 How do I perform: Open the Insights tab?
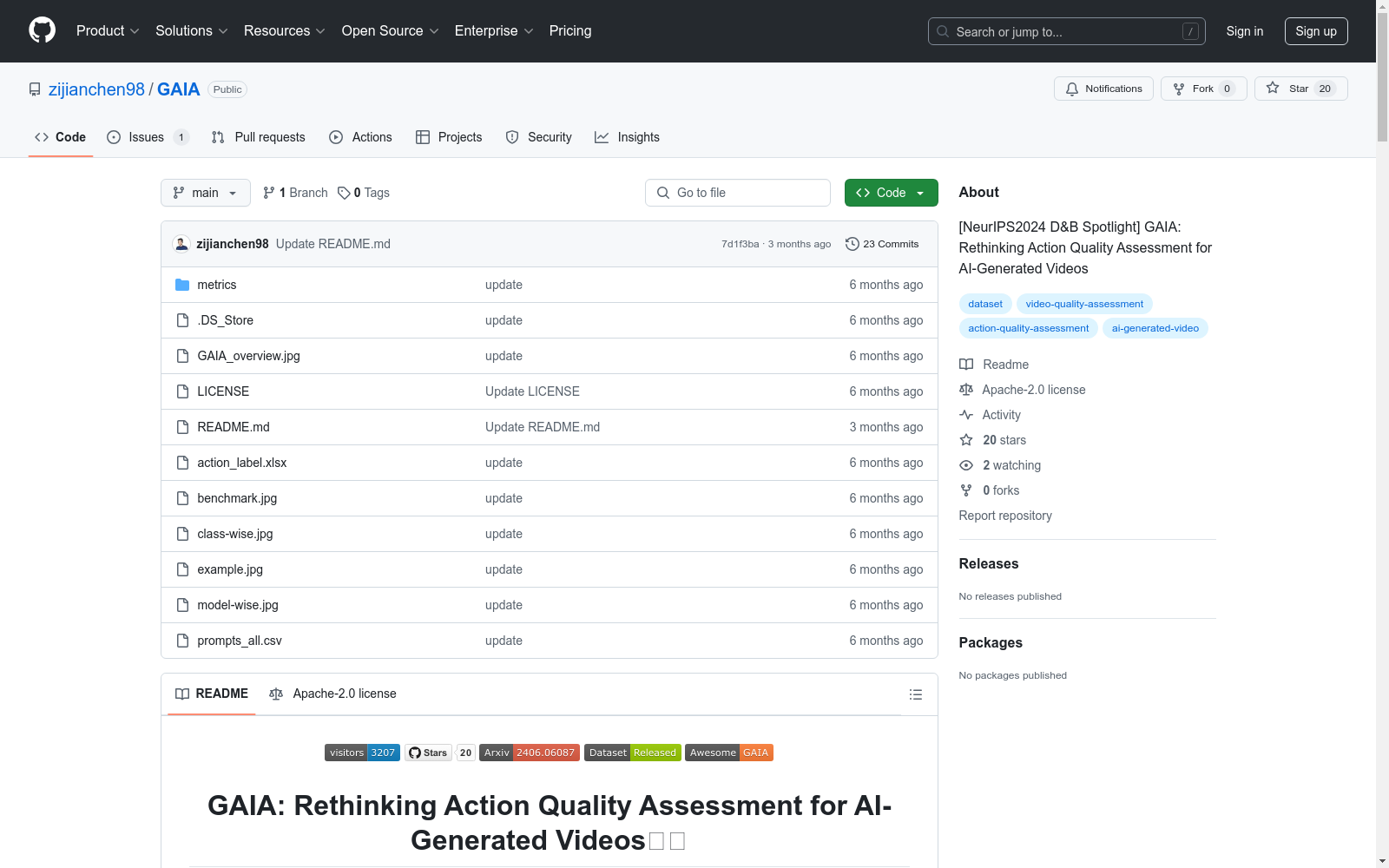627,137
